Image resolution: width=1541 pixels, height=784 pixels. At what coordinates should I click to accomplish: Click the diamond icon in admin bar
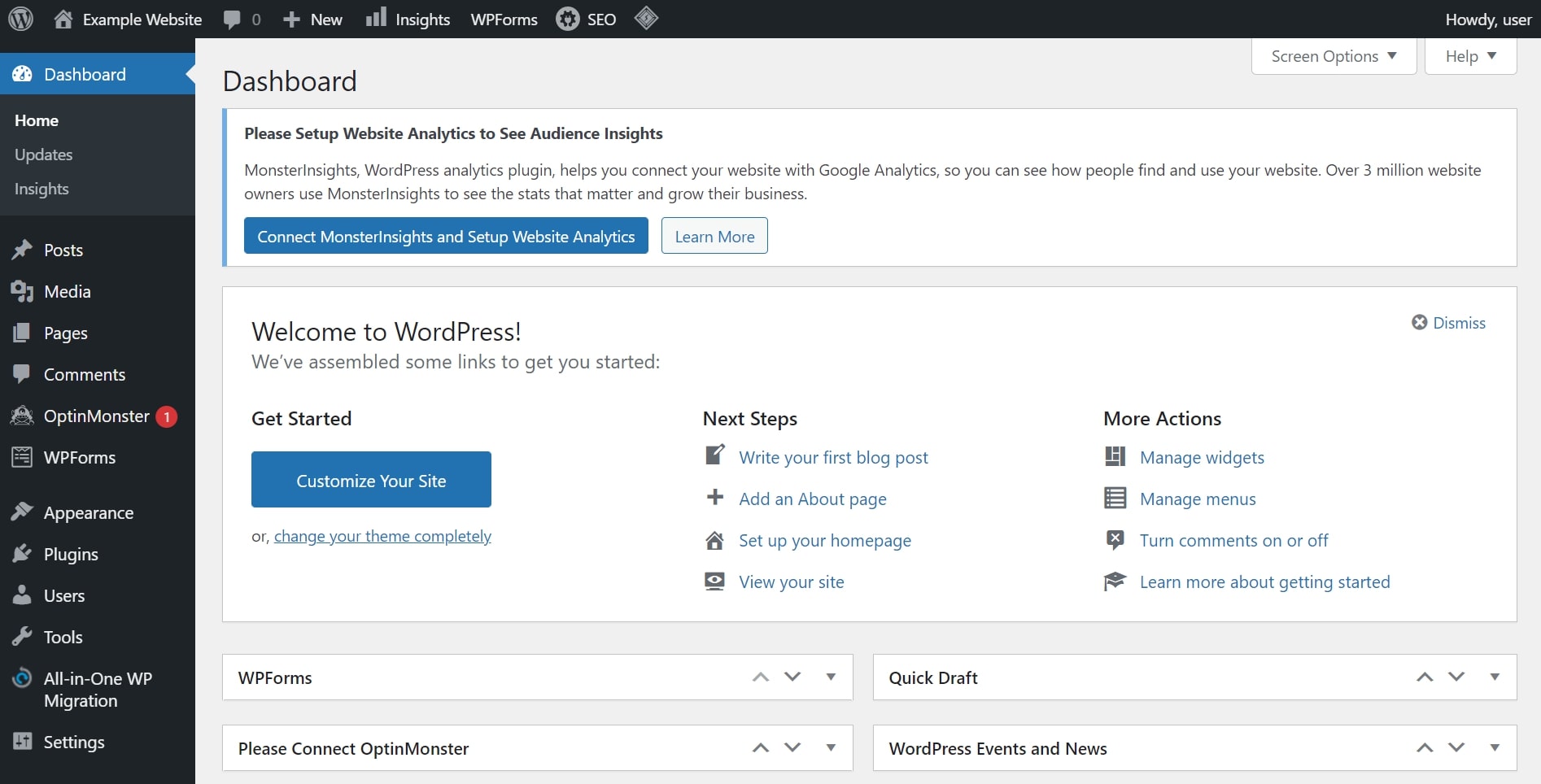click(x=646, y=18)
